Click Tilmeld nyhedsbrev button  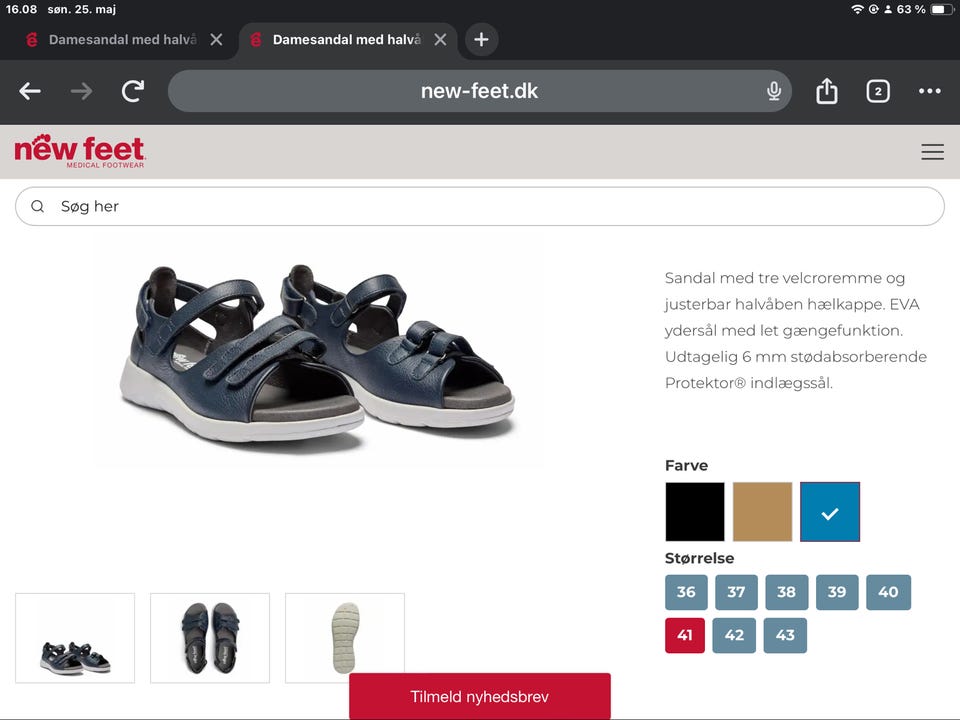coord(479,696)
